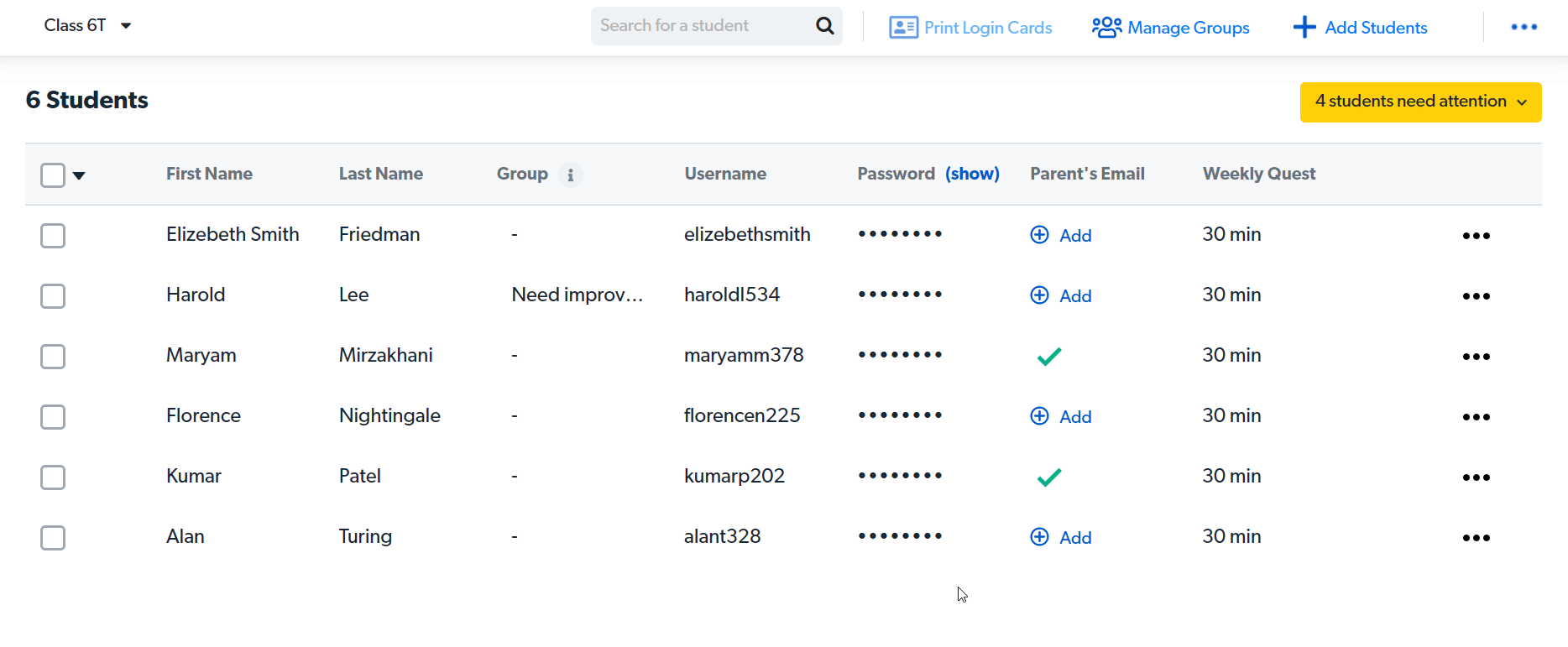1568x647 pixels.
Task: Open the bulk selection dropdown arrow
Action: 79,175
